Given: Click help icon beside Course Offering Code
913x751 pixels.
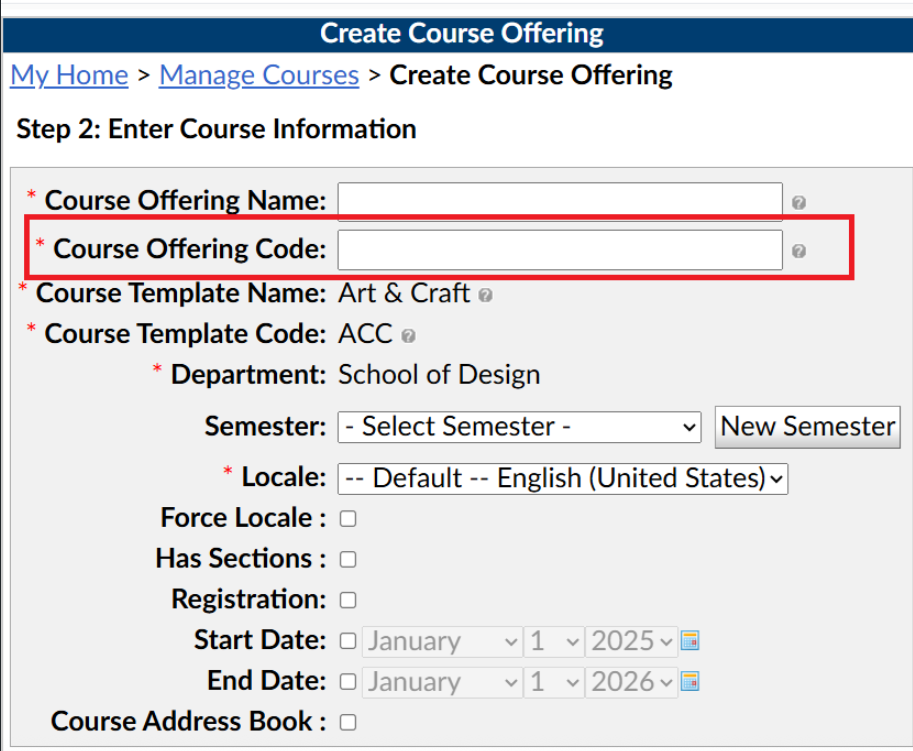Looking at the screenshot, I should point(799,251).
